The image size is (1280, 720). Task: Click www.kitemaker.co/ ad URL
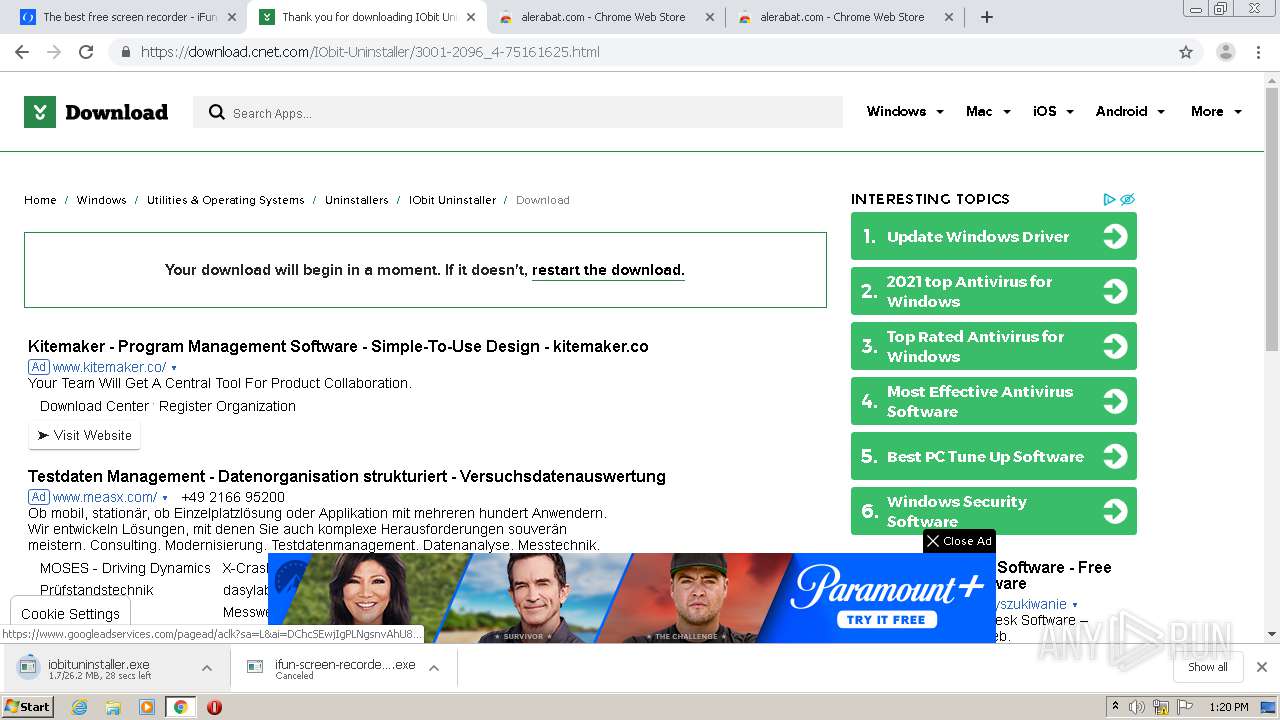point(109,368)
